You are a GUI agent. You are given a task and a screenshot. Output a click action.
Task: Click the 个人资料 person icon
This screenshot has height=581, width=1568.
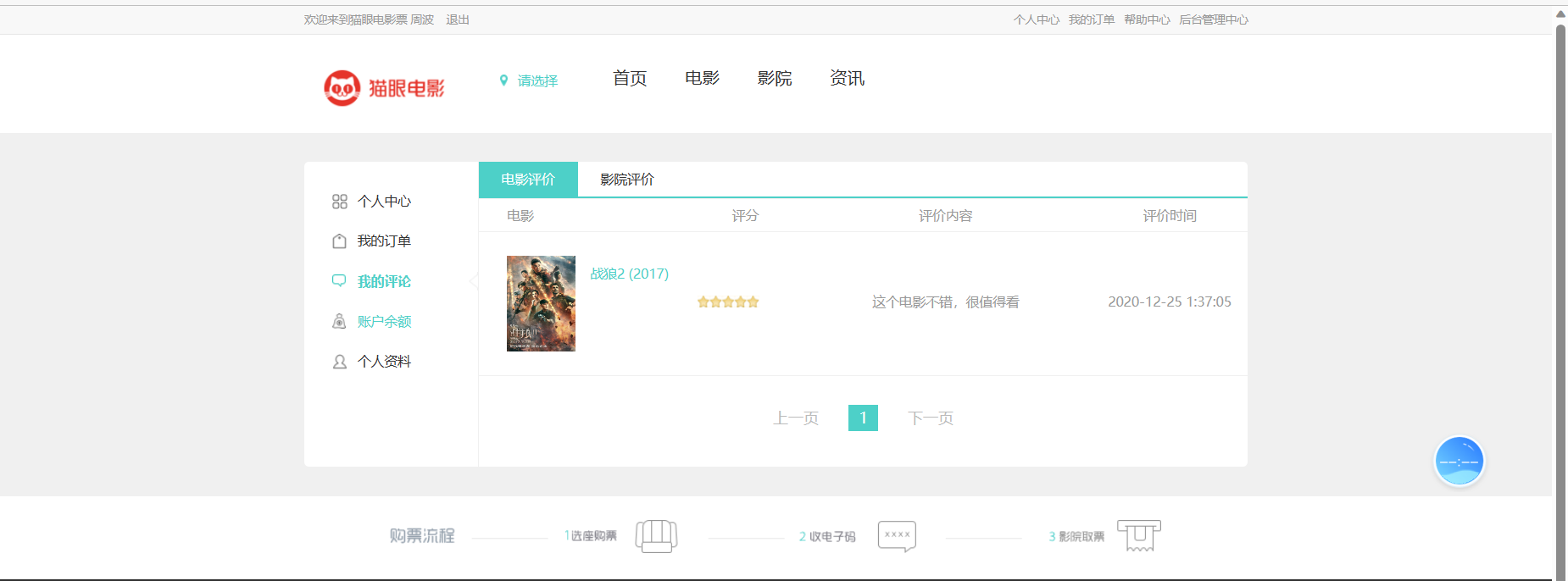(x=339, y=362)
